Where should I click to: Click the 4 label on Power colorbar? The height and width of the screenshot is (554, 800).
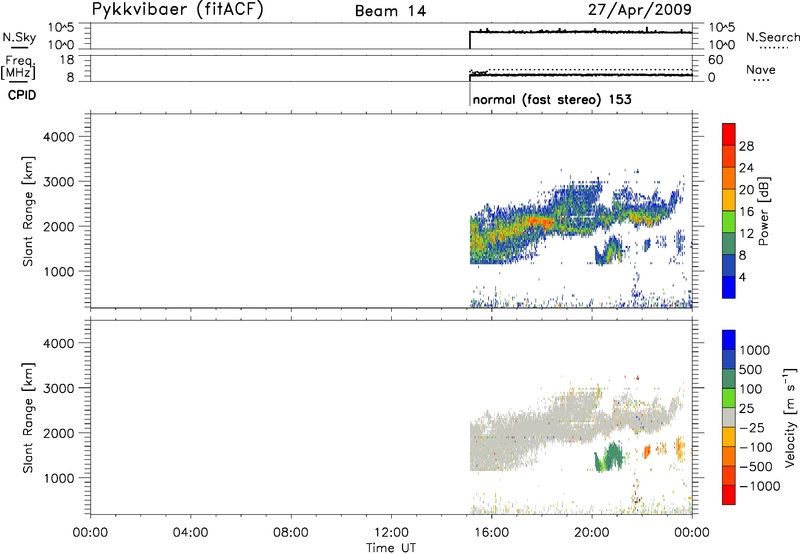pos(742,277)
